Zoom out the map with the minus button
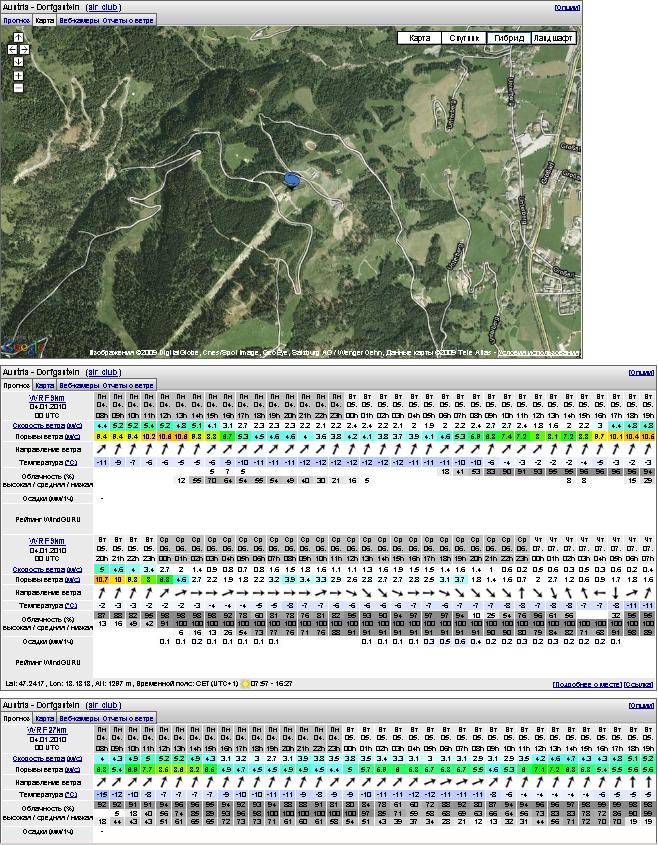This screenshot has height=845, width=658. pyautogui.click(x=18, y=87)
